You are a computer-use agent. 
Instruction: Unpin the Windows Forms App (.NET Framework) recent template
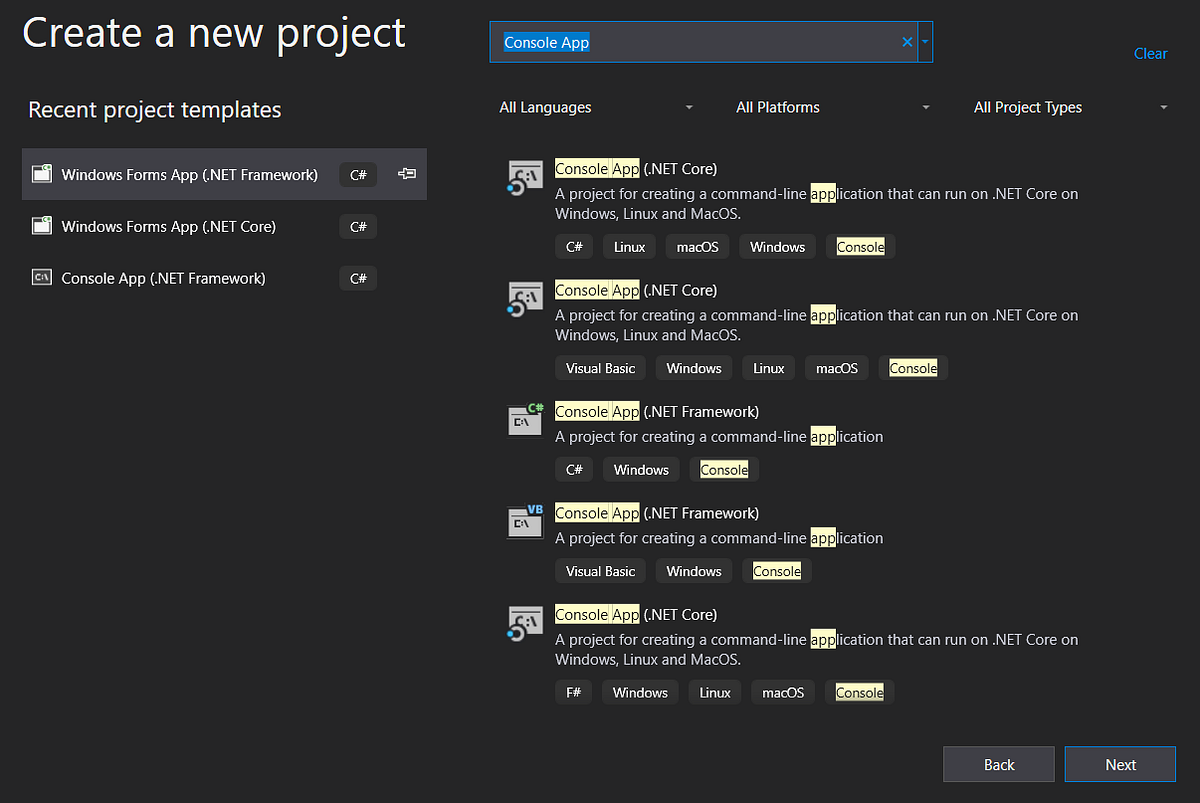point(406,173)
